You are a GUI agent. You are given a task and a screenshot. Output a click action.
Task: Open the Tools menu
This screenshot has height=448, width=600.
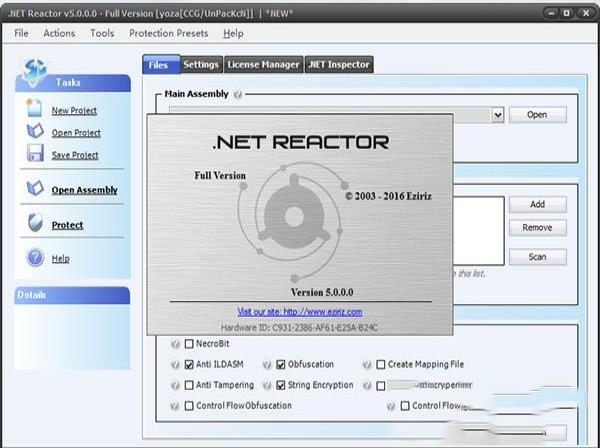[102, 33]
